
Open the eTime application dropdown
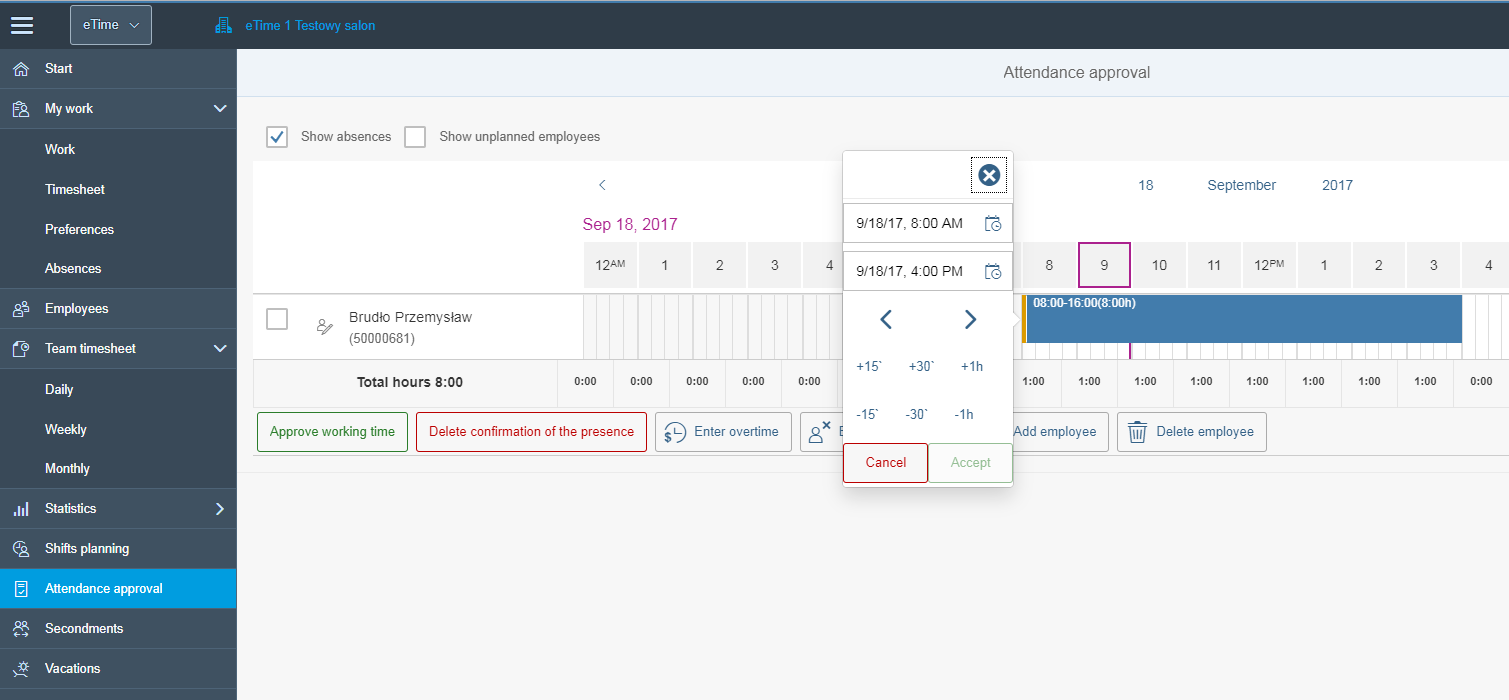coord(110,25)
